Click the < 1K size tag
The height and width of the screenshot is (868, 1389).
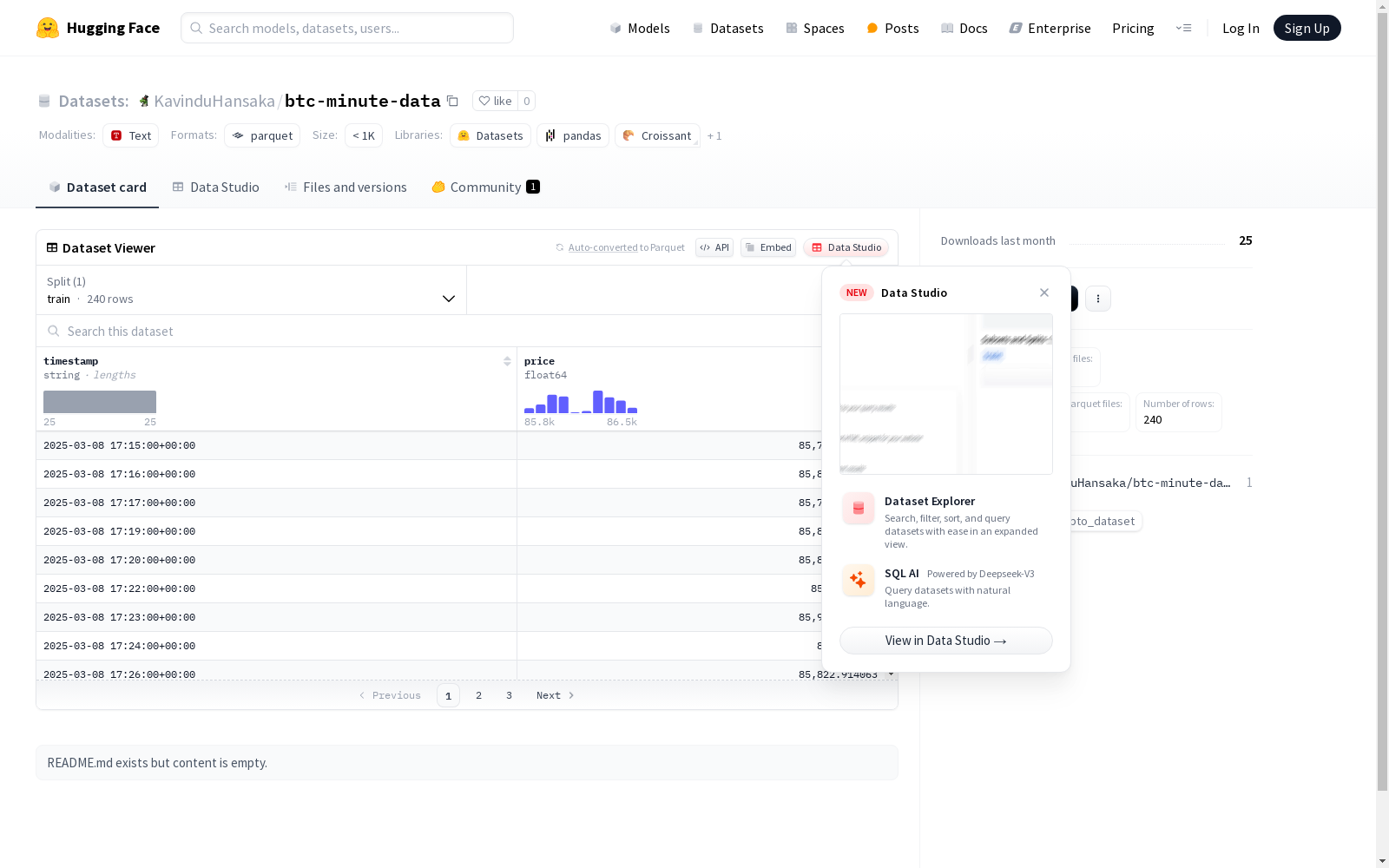[x=364, y=135]
